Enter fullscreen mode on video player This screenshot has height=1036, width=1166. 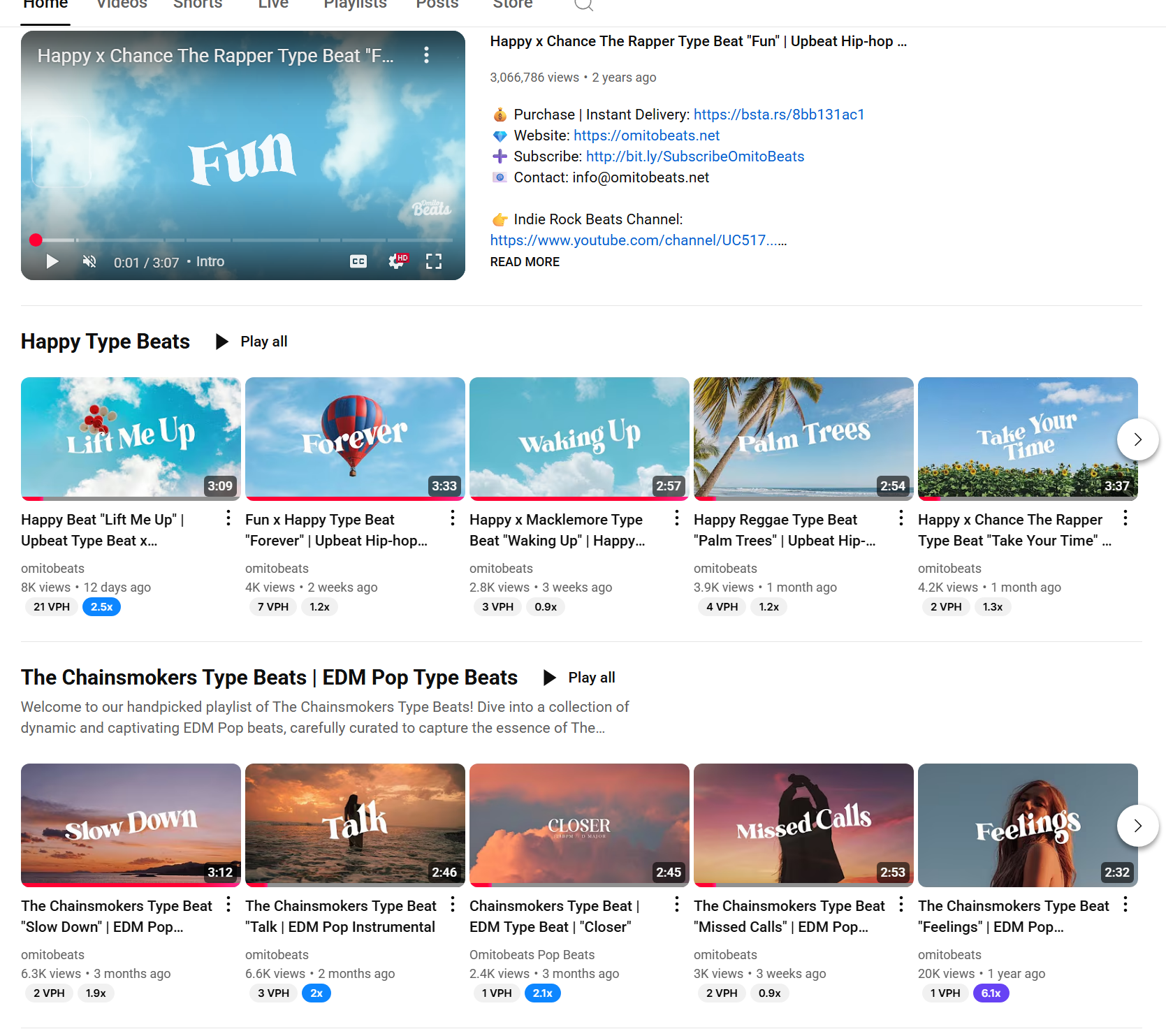(x=434, y=261)
